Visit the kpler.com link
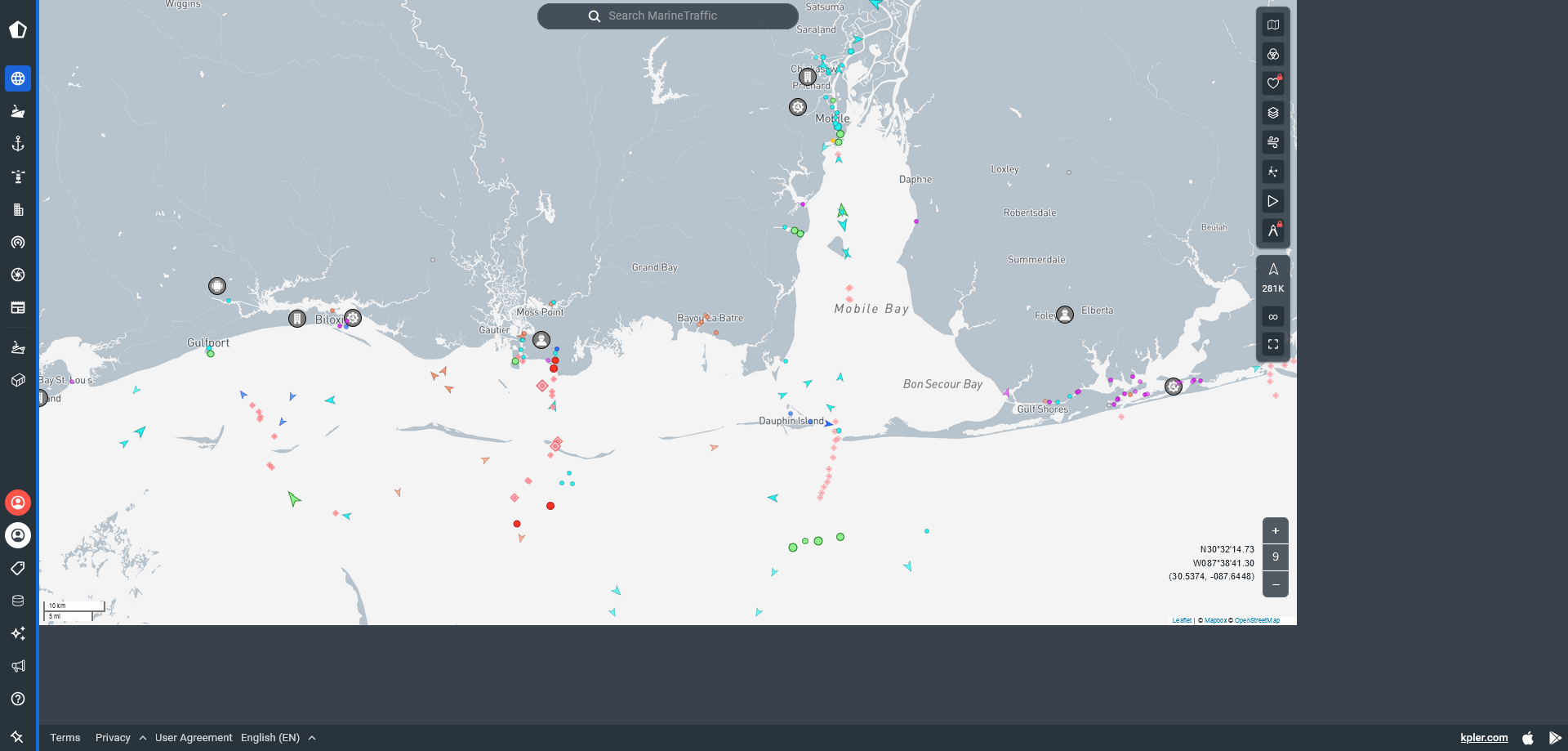The height and width of the screenshot is (751, 1568). [x=1484, y=737]
